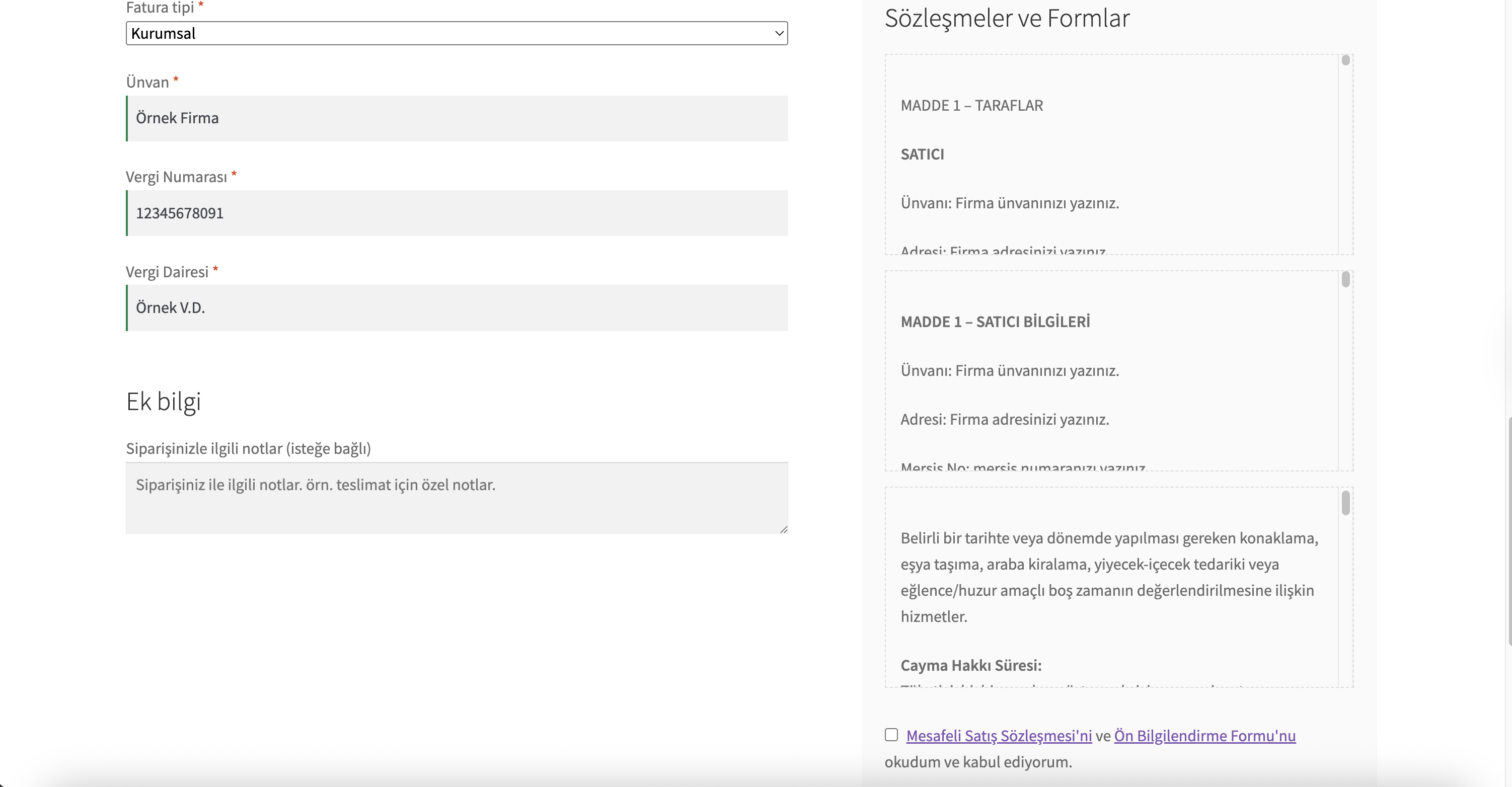Click into the order notes textarea
Image resolution: width=1512 pixels, height=787 pixels.
pyautogui.click(x=456, y=498)
